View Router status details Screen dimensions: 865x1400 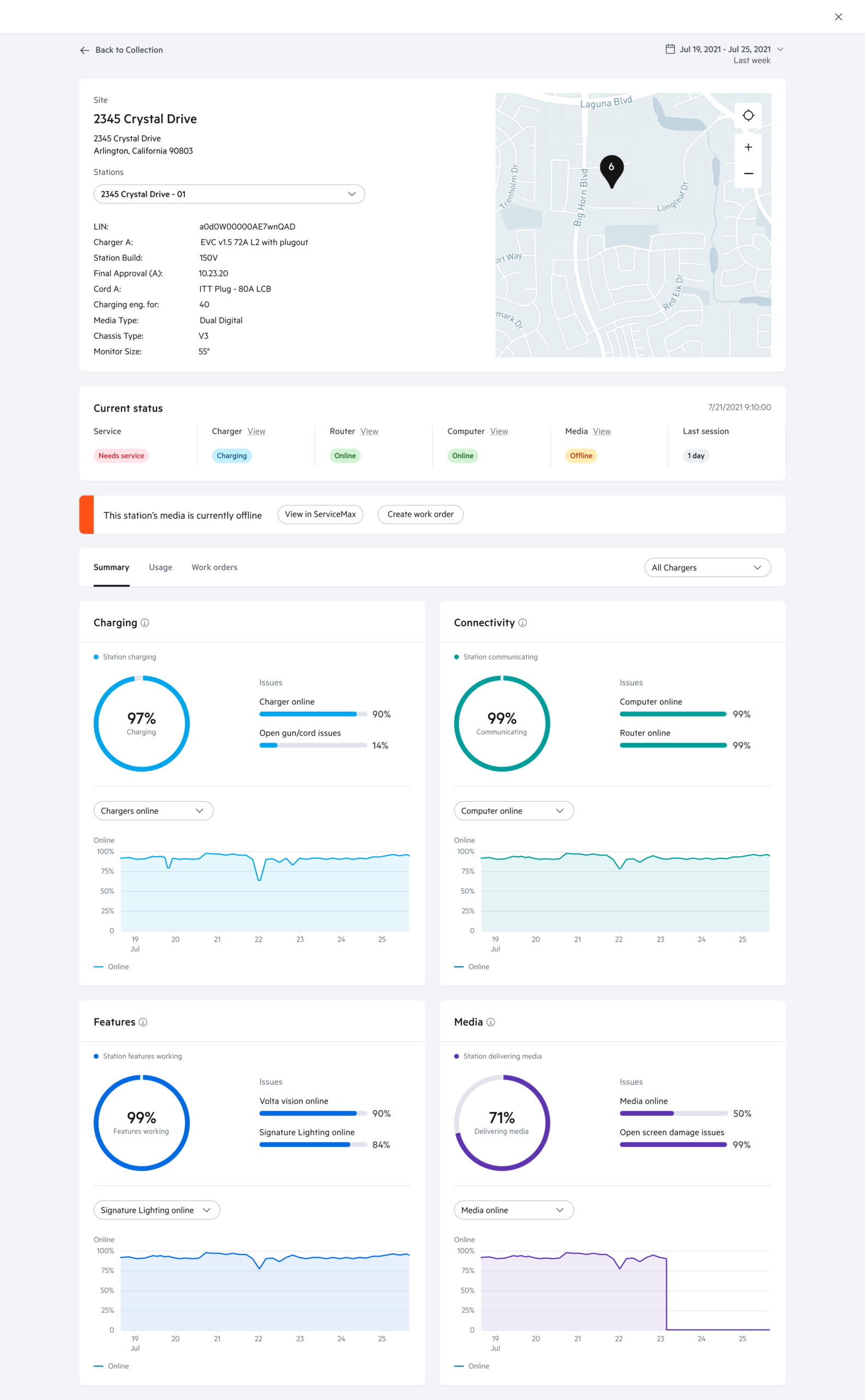[x=369, y=431]
